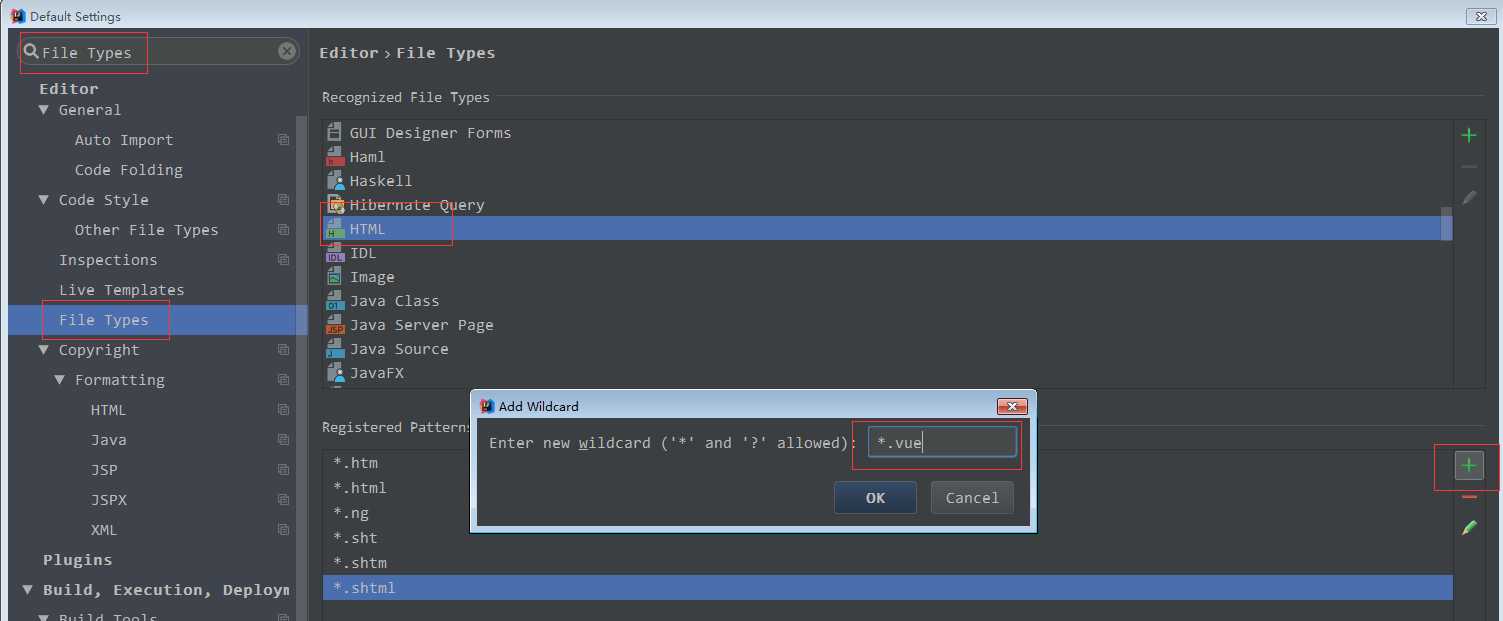Click the copy icon next to Auto Import
This screenshot has height=621, width=1503.
(284, 140)
